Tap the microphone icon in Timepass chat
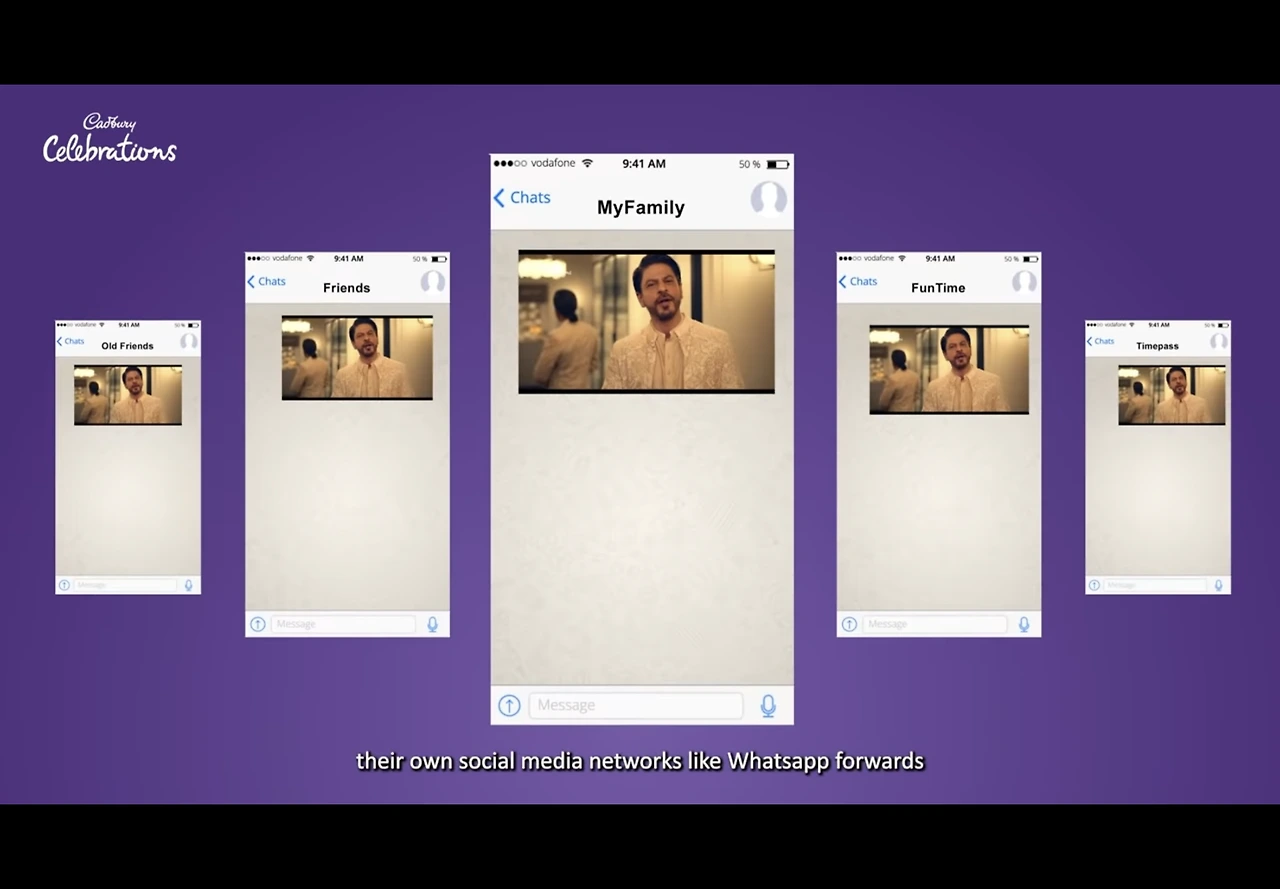The image size is (1280, 889). [x=1219, y=585]
